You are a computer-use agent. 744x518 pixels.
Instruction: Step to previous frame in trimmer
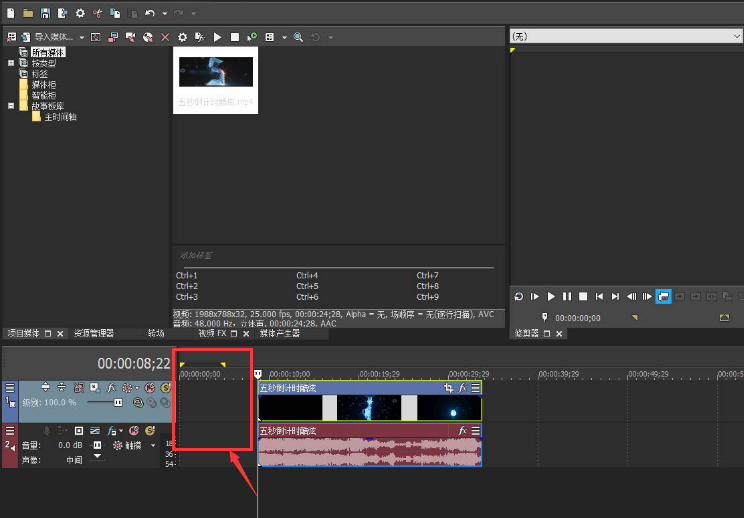[x=632, y=296]
